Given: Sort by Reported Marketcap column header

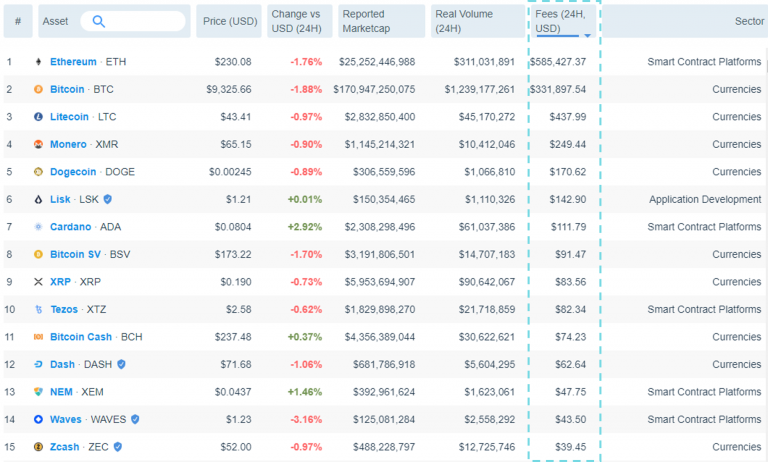Looking at the screenshot, I should [x=382, y=21].
